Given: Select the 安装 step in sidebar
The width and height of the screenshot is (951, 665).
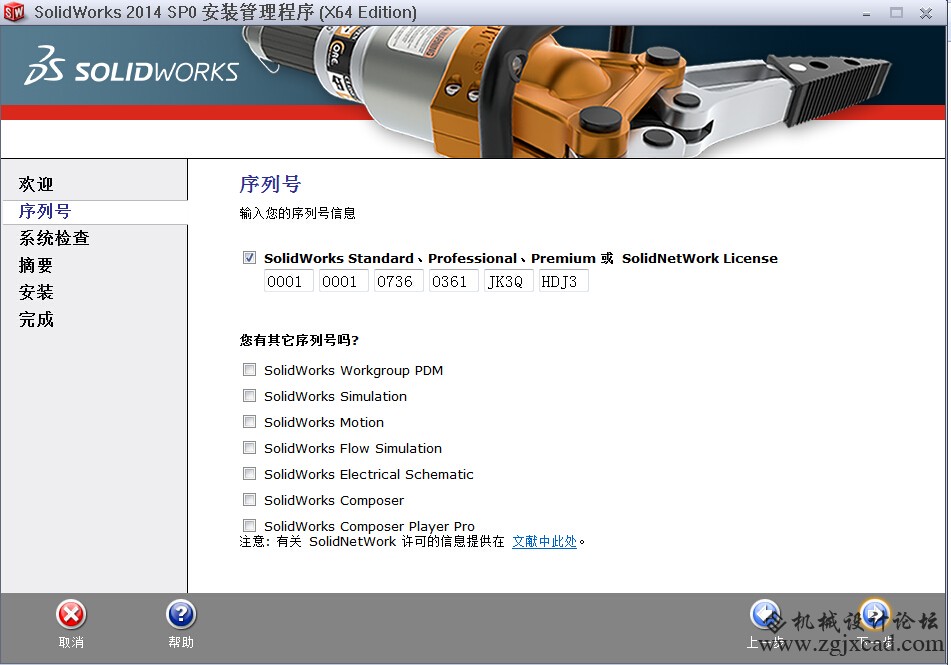Looking at the screenshot, I should coord(36,292).
